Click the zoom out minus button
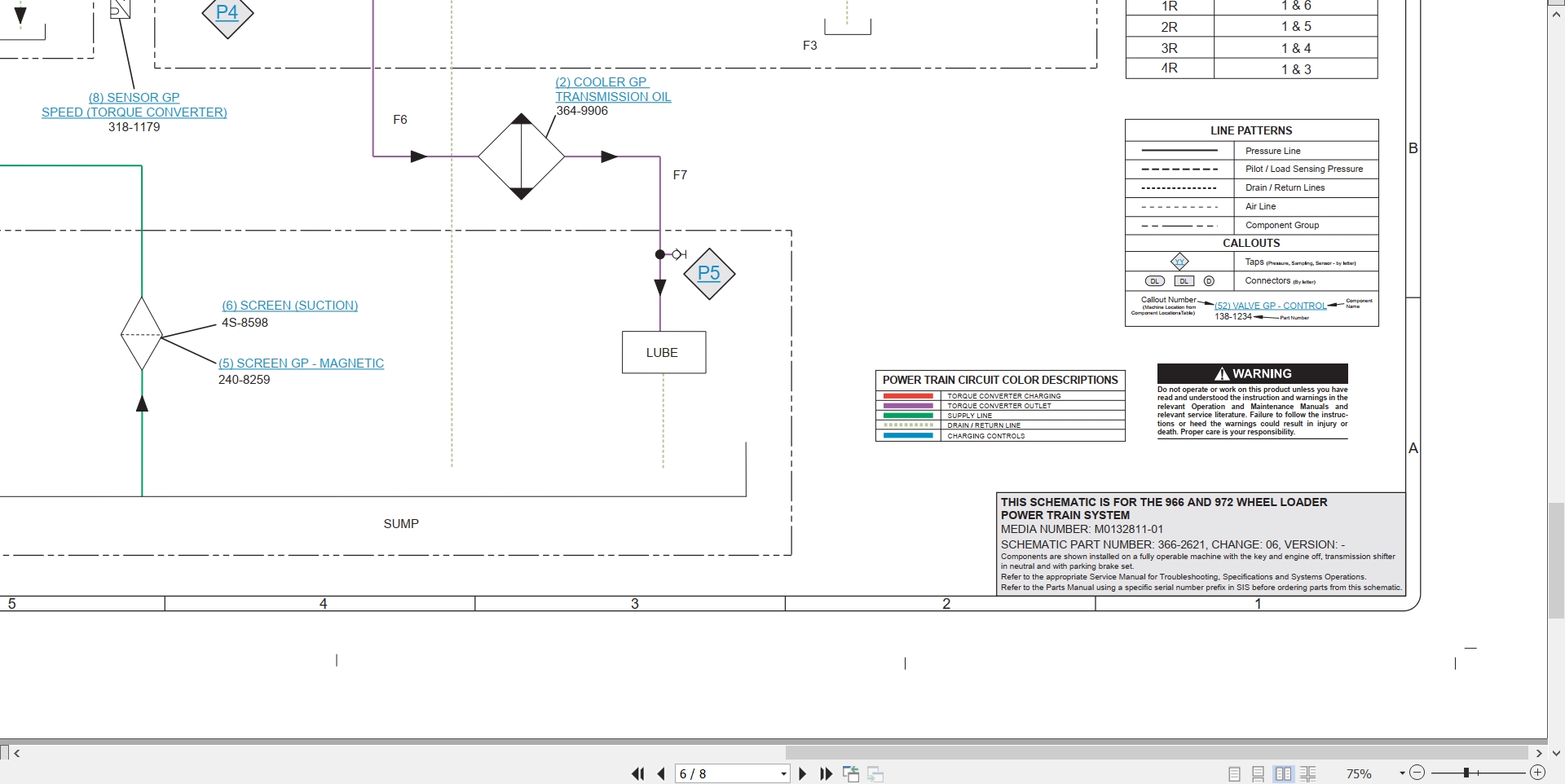 point(1417,773)
